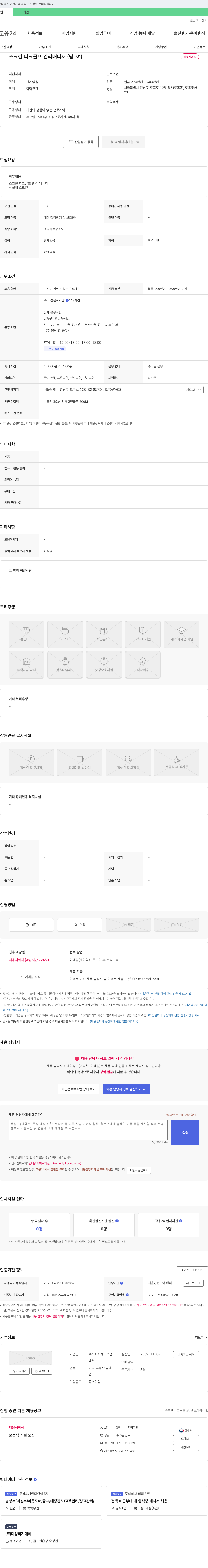
Task: Select the 기숙사 welfare icon
Action: [65, 634]
